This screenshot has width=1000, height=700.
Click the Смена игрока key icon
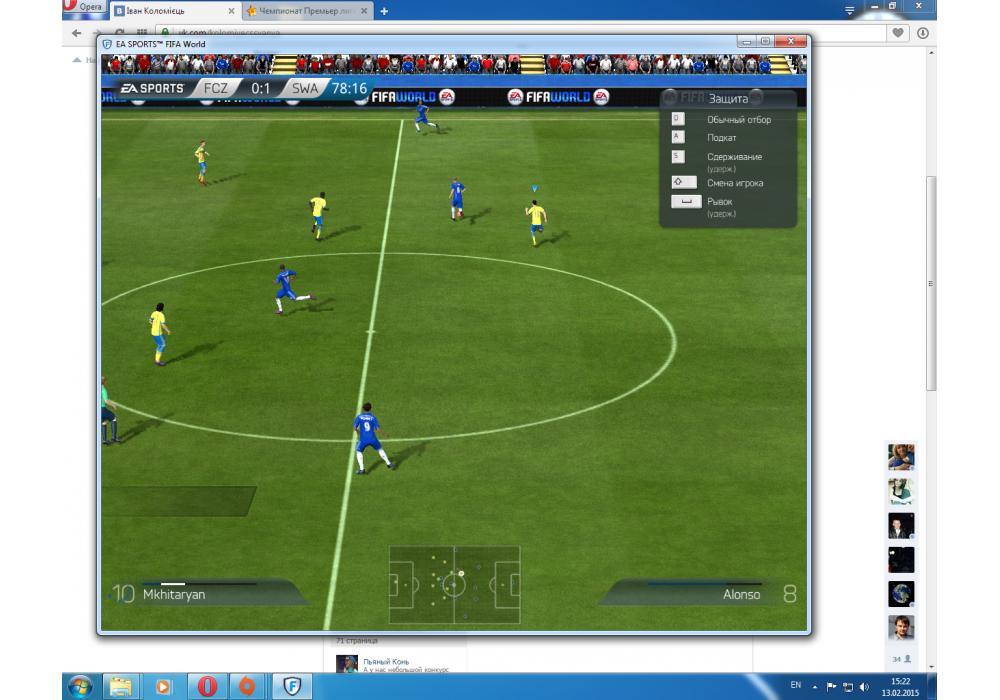[683, 182]
